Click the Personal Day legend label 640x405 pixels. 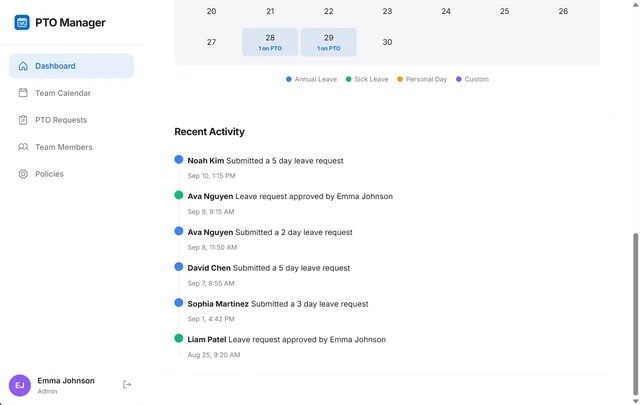426,79
